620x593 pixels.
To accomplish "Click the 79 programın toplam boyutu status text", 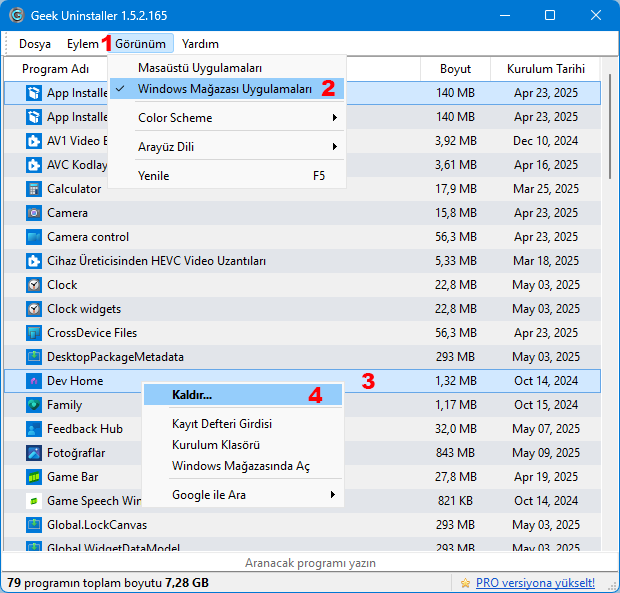I will click(x=108, y=583).
